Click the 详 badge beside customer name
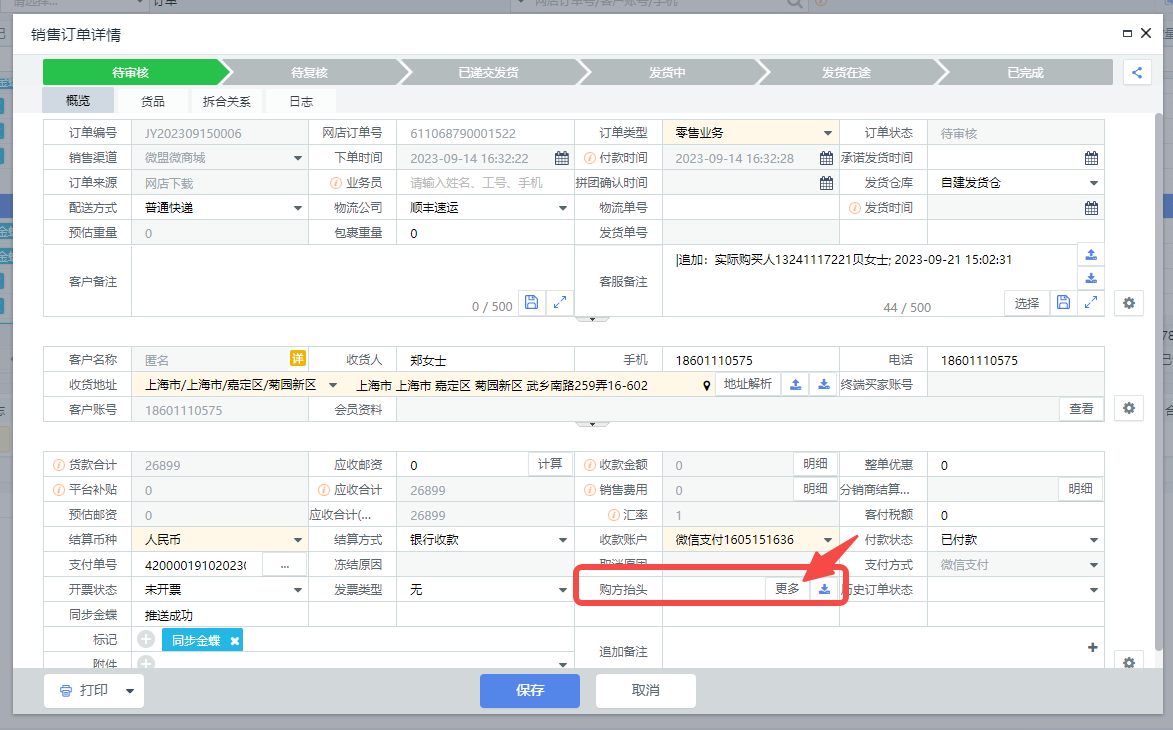 [x=297, y=359]
